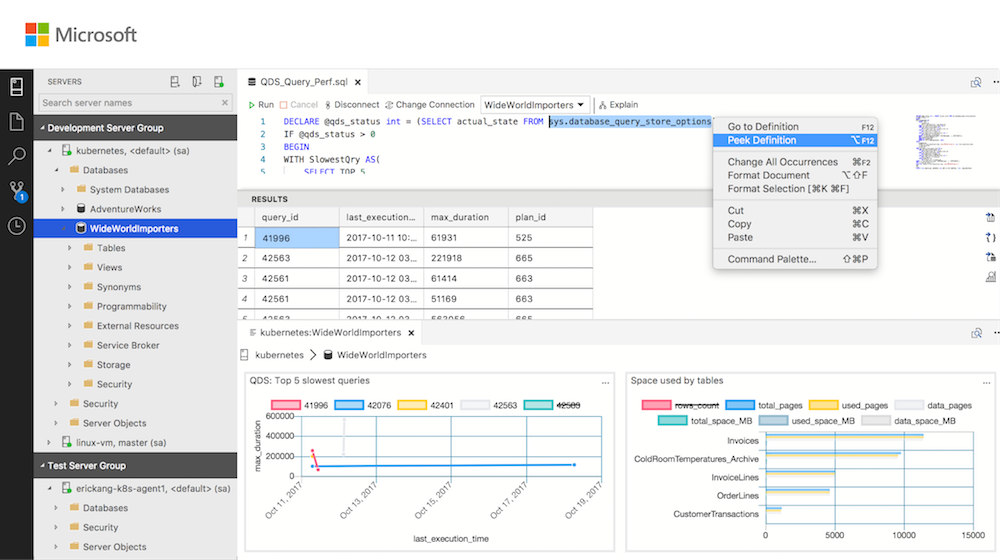This screenshot has height=560, width=1000.
Task: Open Task History clock icon
Action: coord(17,226)
